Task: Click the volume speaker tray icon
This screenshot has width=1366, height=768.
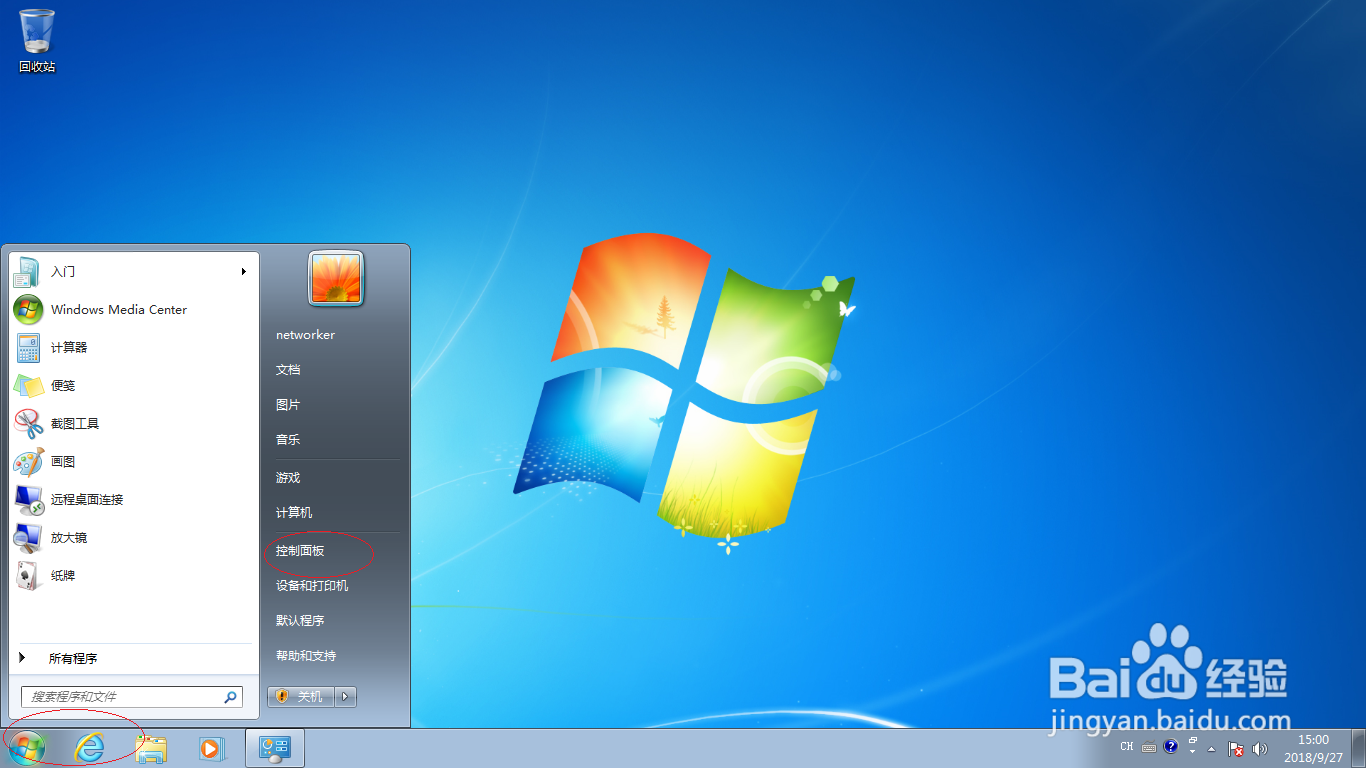Action: coord(1259,748)
